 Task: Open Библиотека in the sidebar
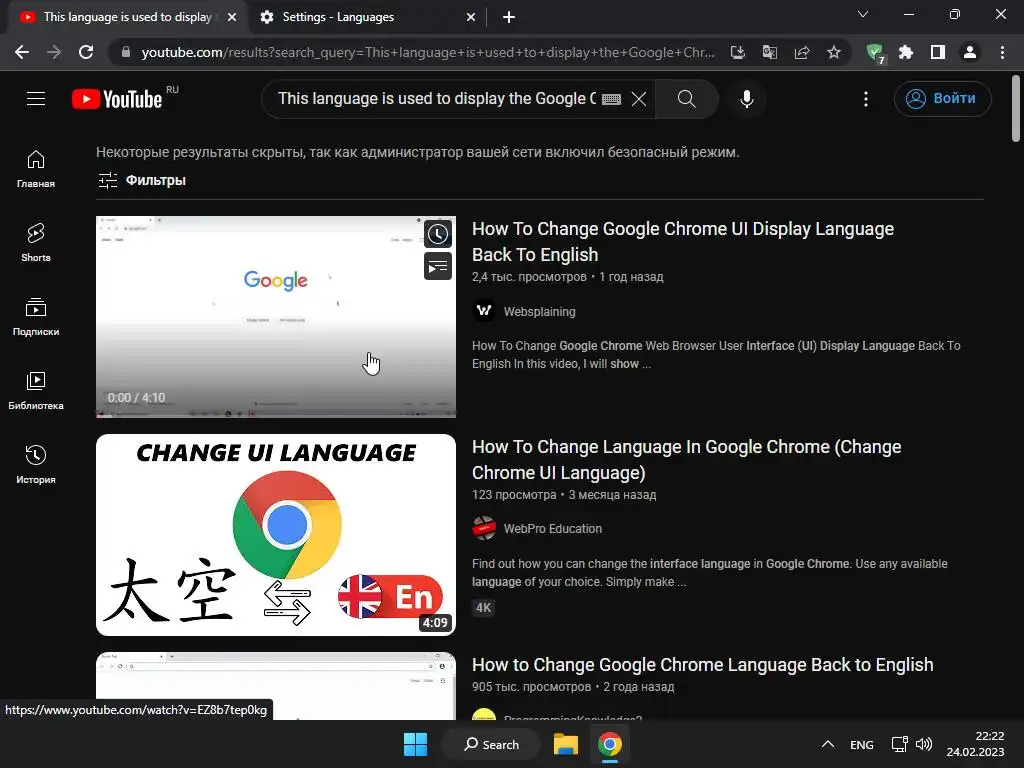pyautogui.click(x=36, y=391)
